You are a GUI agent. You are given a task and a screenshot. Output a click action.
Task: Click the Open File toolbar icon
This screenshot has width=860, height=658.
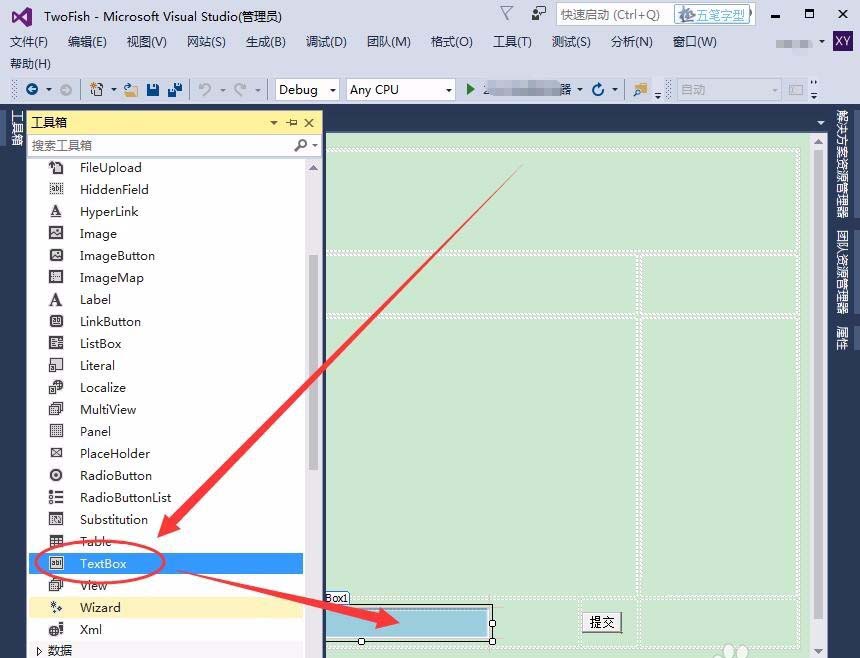tap(128, 91)
